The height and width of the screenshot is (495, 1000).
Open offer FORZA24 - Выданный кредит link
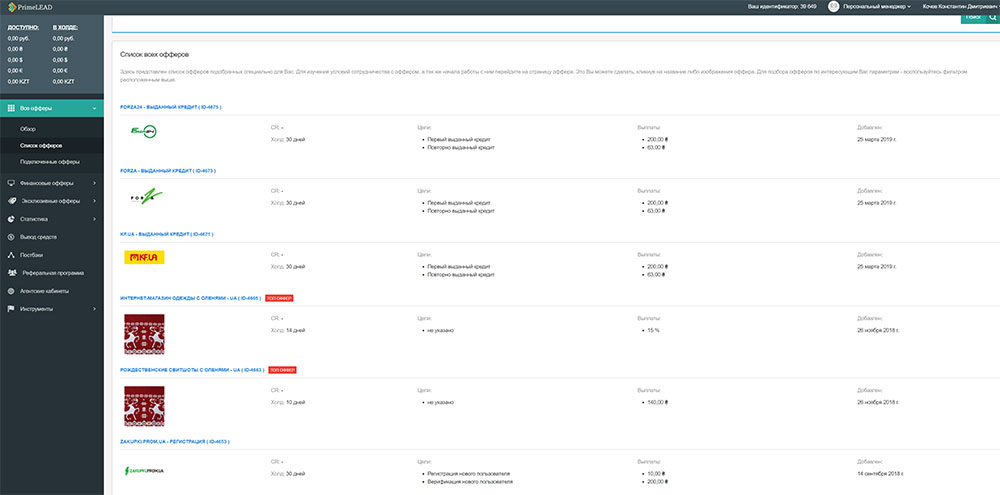tap(170, 107)
